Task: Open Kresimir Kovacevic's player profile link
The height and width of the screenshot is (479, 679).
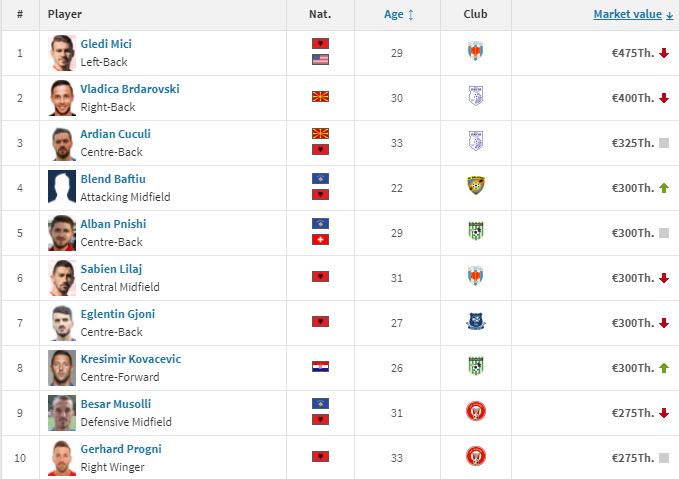Action: (130, 359)
